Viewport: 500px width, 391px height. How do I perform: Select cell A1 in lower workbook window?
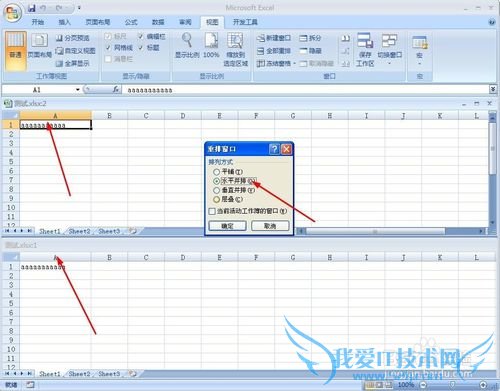(x=55, y=267)
